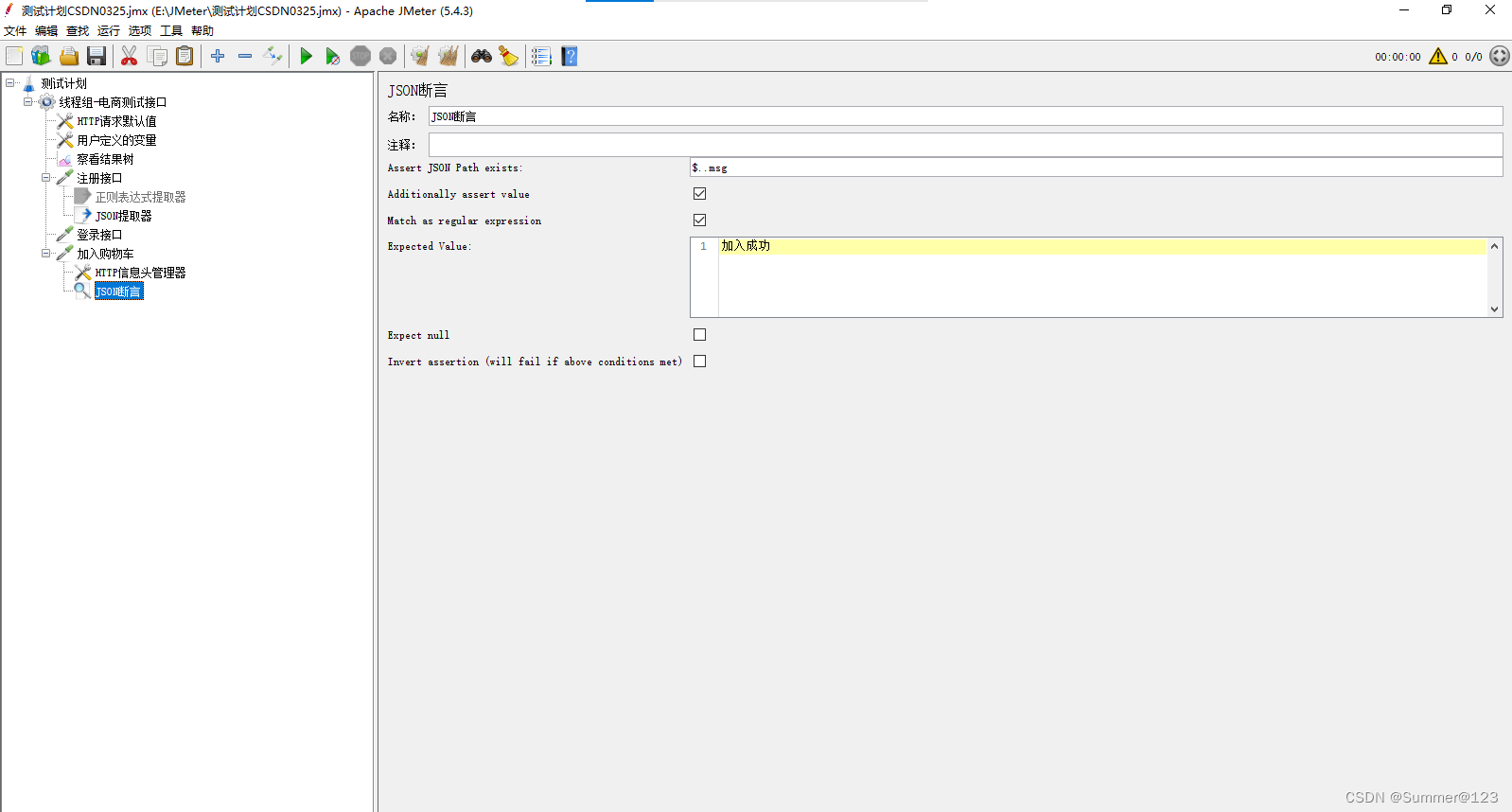Open the 帮助 menu

point(202,31)
